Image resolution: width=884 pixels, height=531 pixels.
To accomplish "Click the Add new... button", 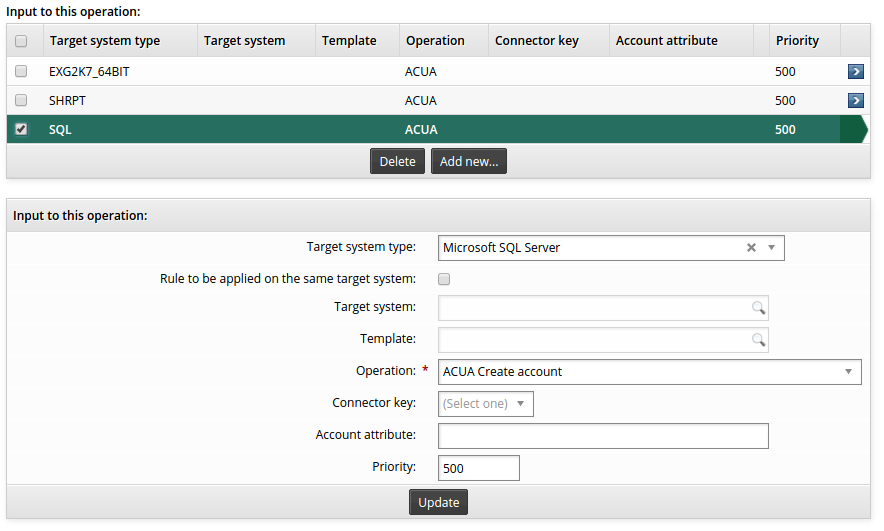I will [x=468, y=162].
